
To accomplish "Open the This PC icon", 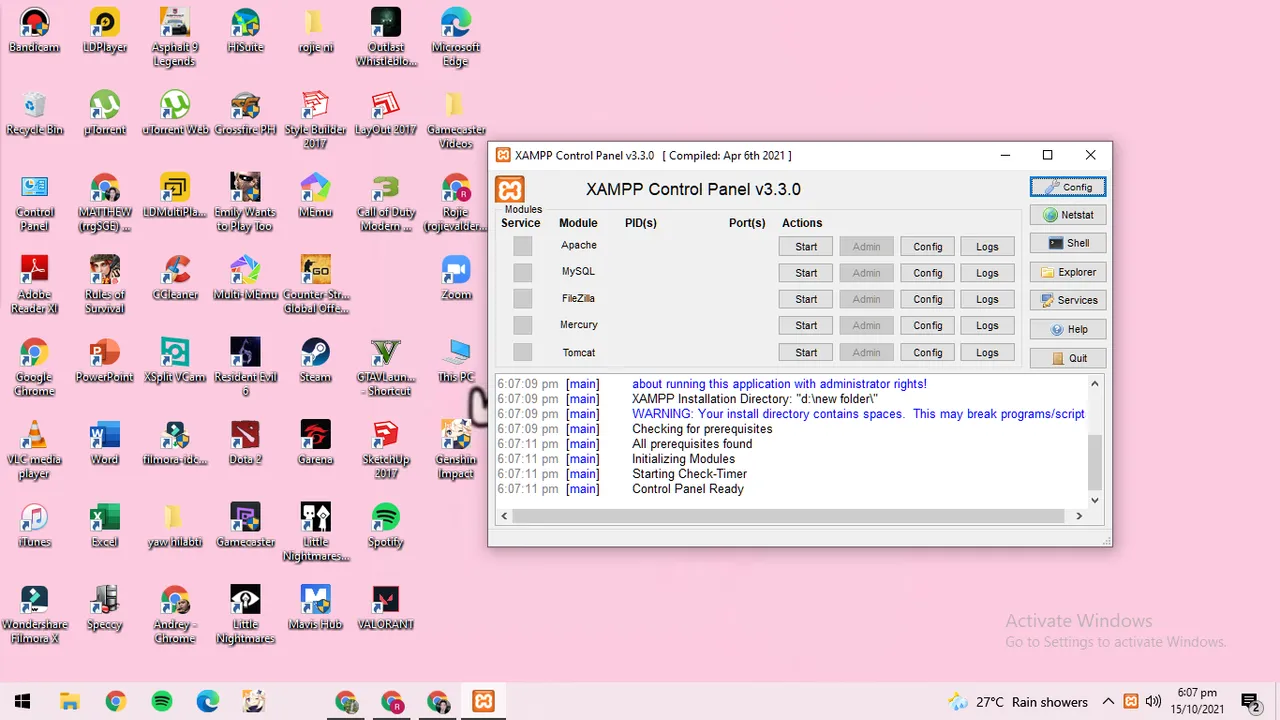I will coord(456,360).
